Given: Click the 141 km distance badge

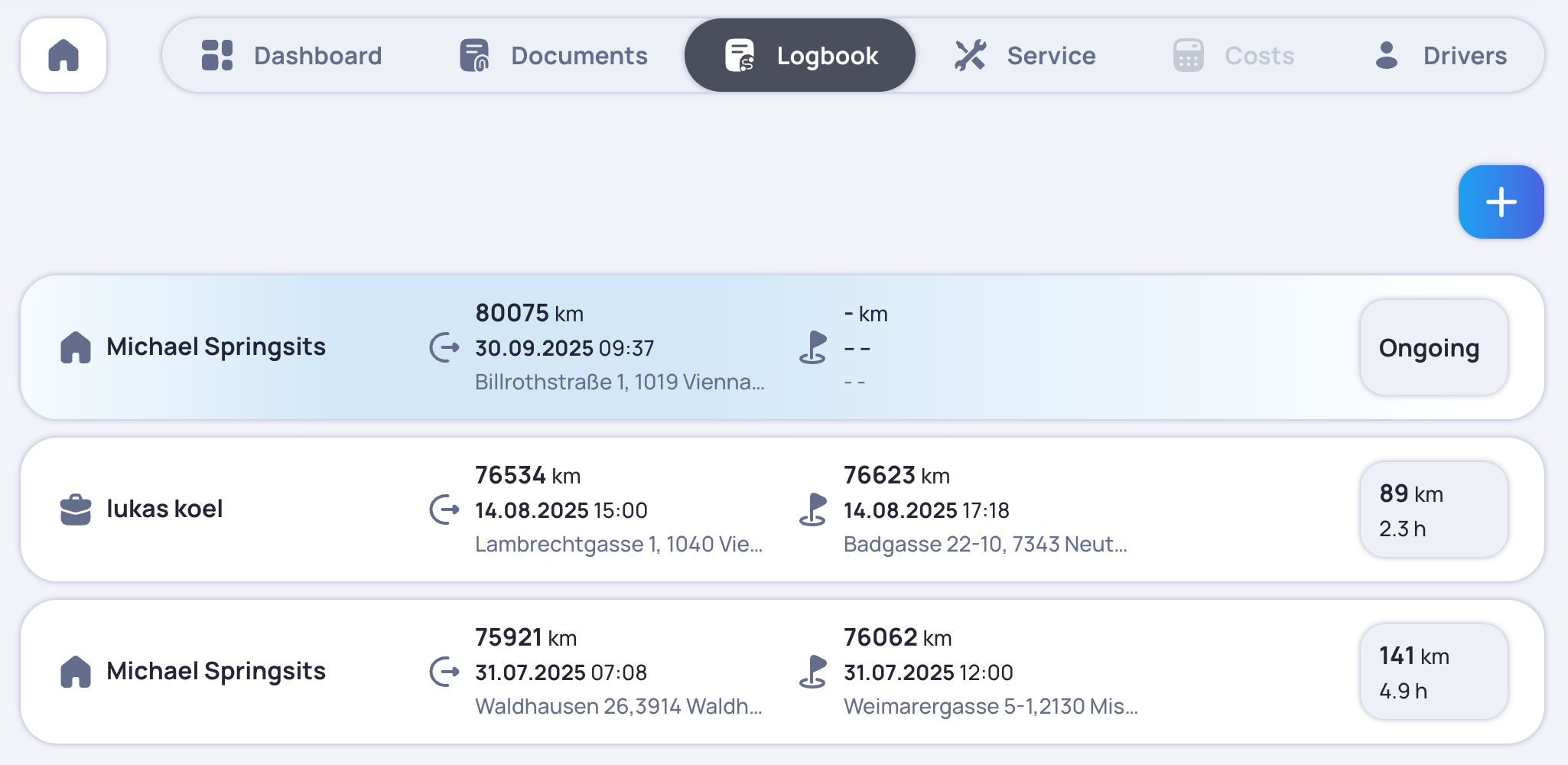Looking at the screenshot, I should (1433, 671).
